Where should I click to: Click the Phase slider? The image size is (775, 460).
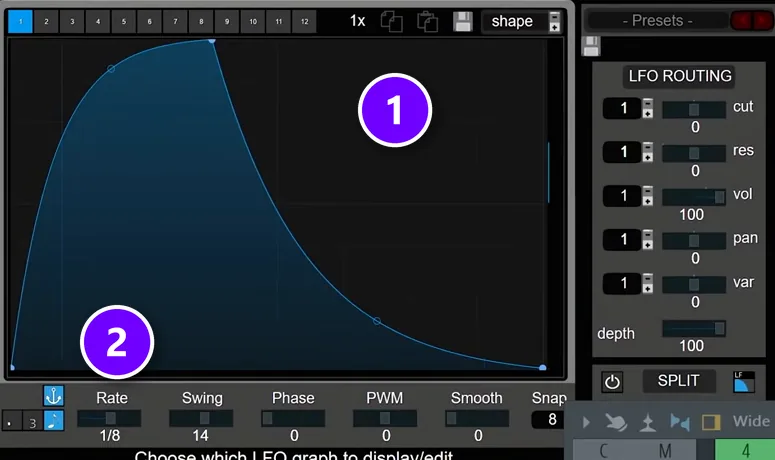(293, 418)
